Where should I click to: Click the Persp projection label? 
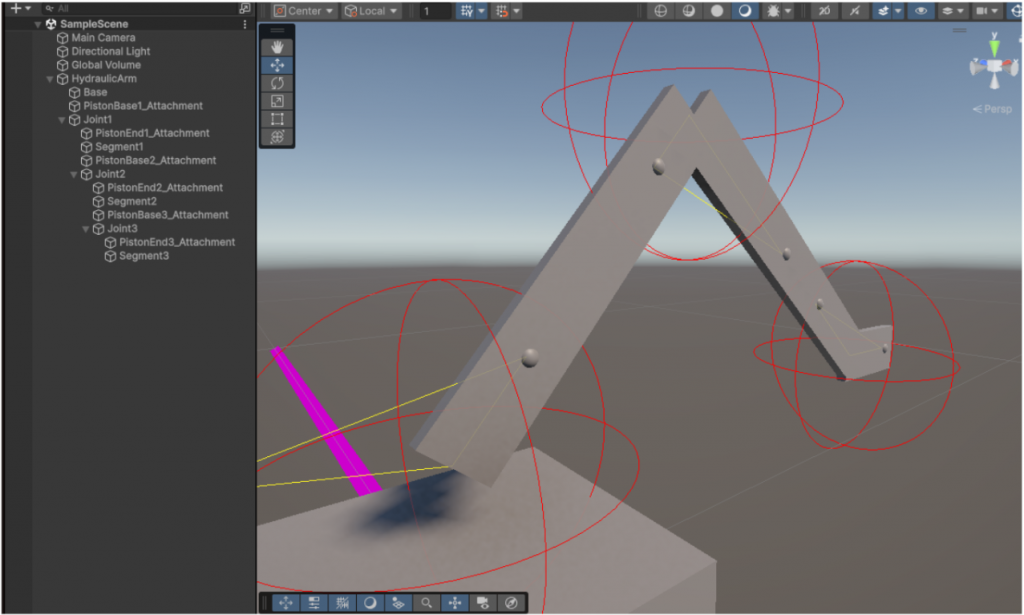[992, 109]
